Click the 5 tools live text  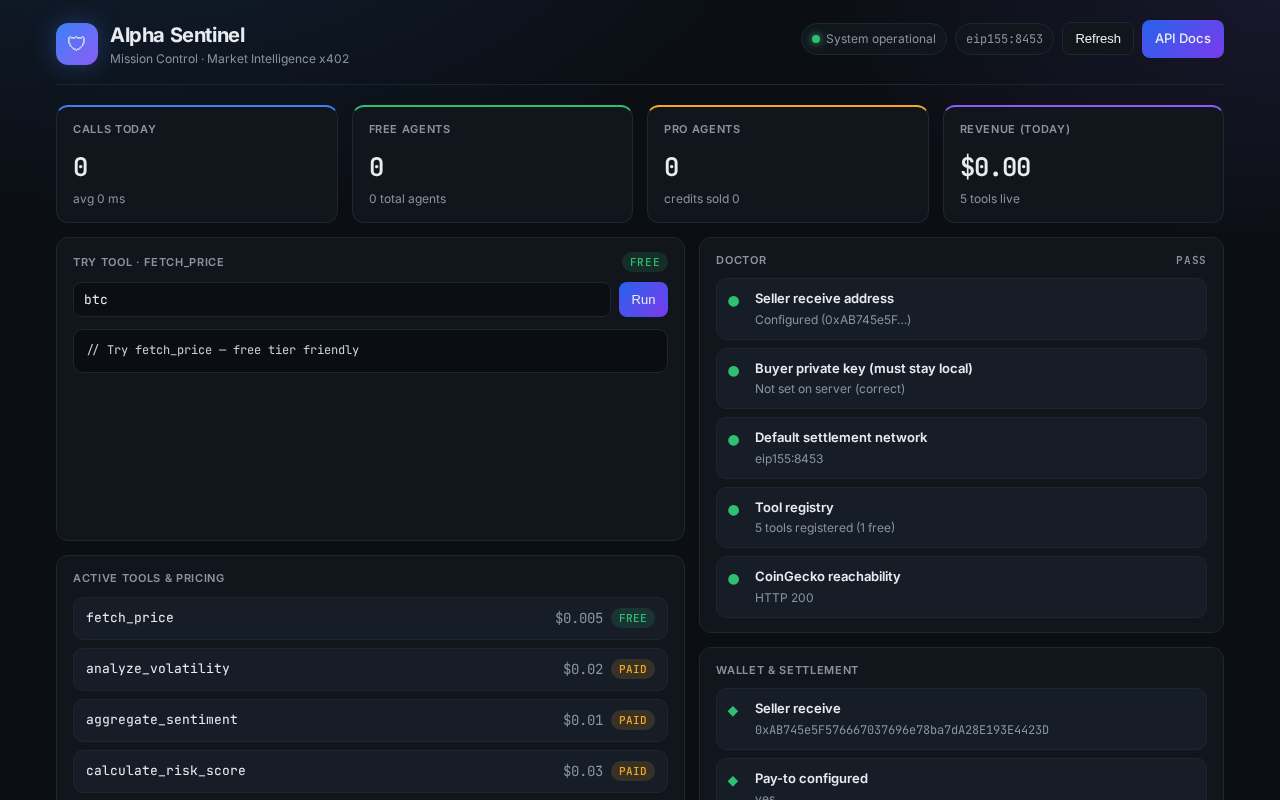pyautogui.click(x=990, y=199)
